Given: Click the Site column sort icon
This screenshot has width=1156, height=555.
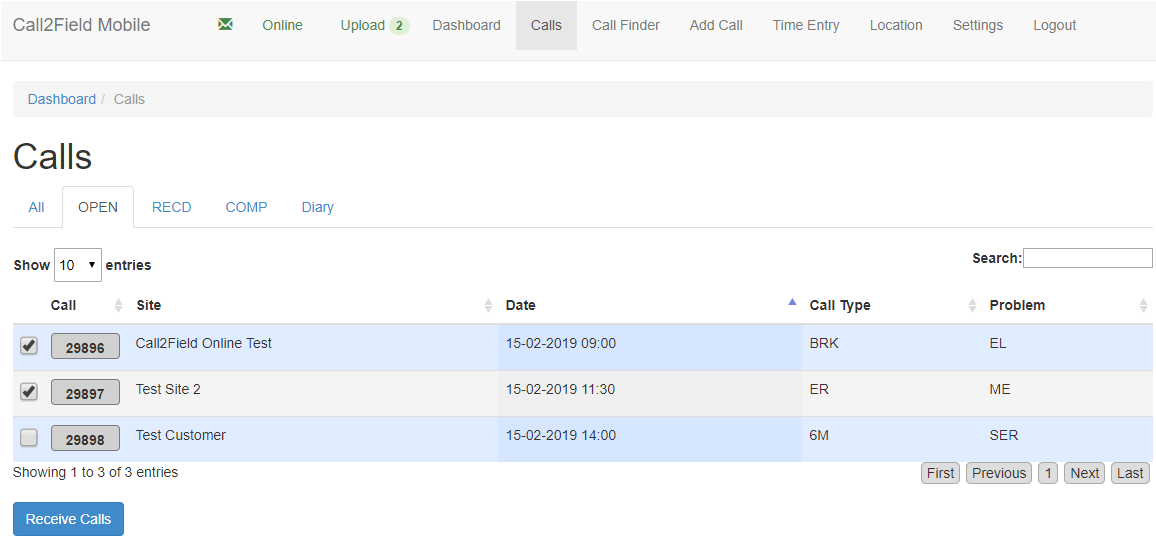Looking at the screenshot, I should (488, 306).
